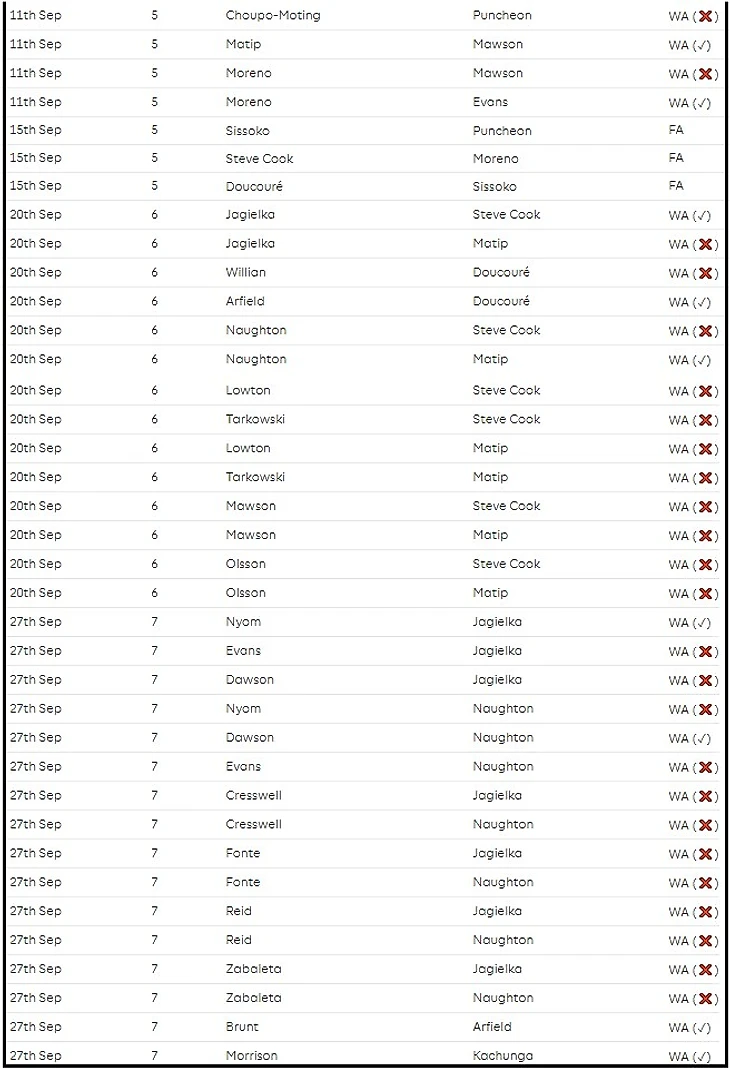Click the check mark in the Dawson–Naughton row
730x1069 pixels.
(704, 738)
